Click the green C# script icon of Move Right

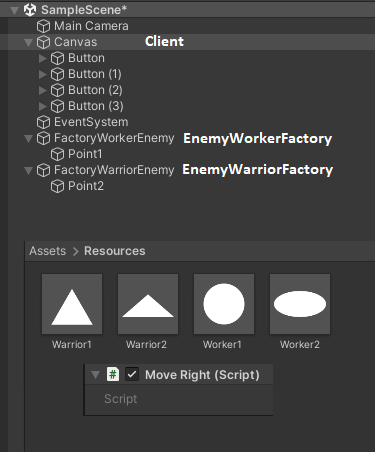coord(113,374)
